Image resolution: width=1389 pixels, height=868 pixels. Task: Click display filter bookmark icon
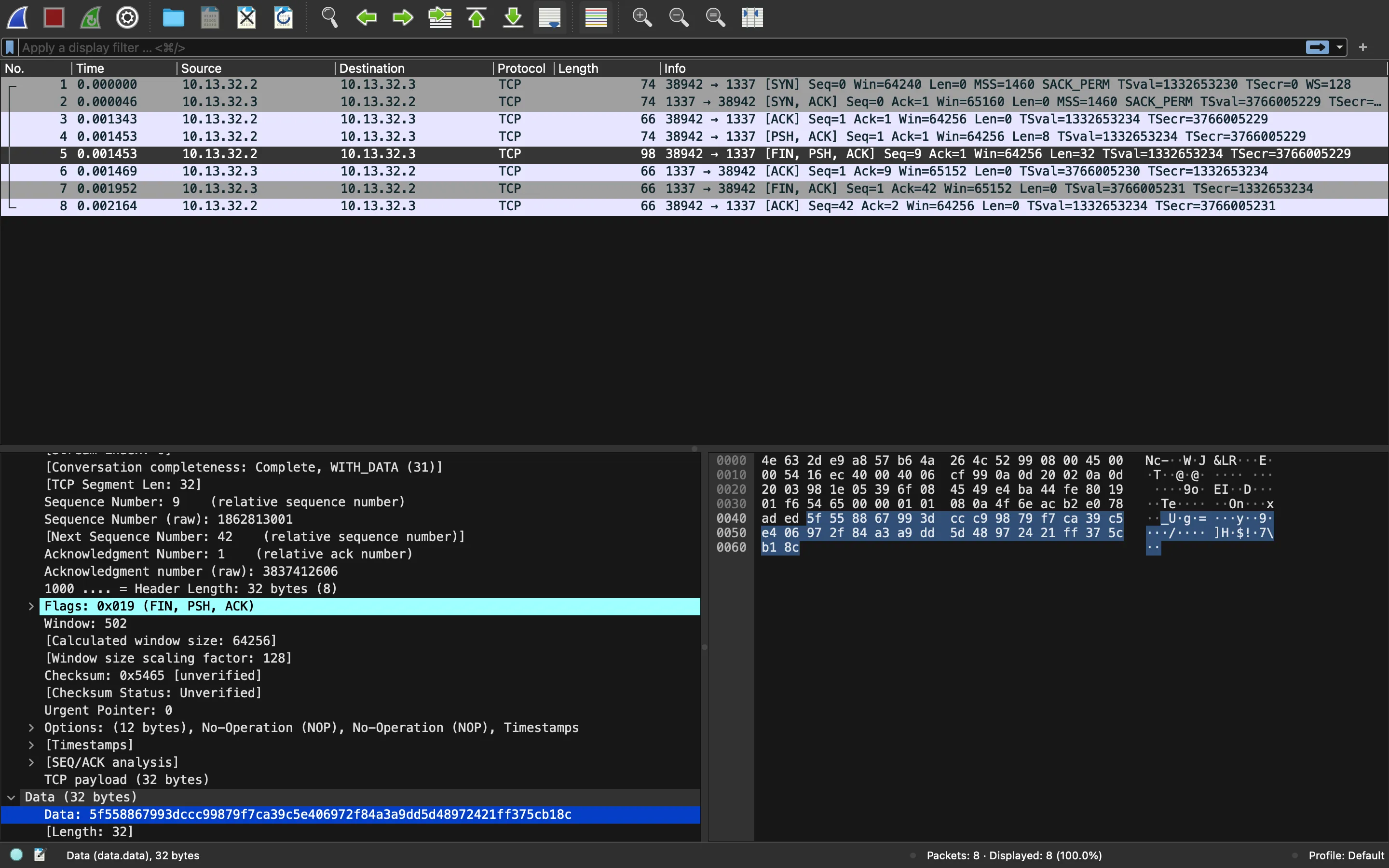pos(10,48)
